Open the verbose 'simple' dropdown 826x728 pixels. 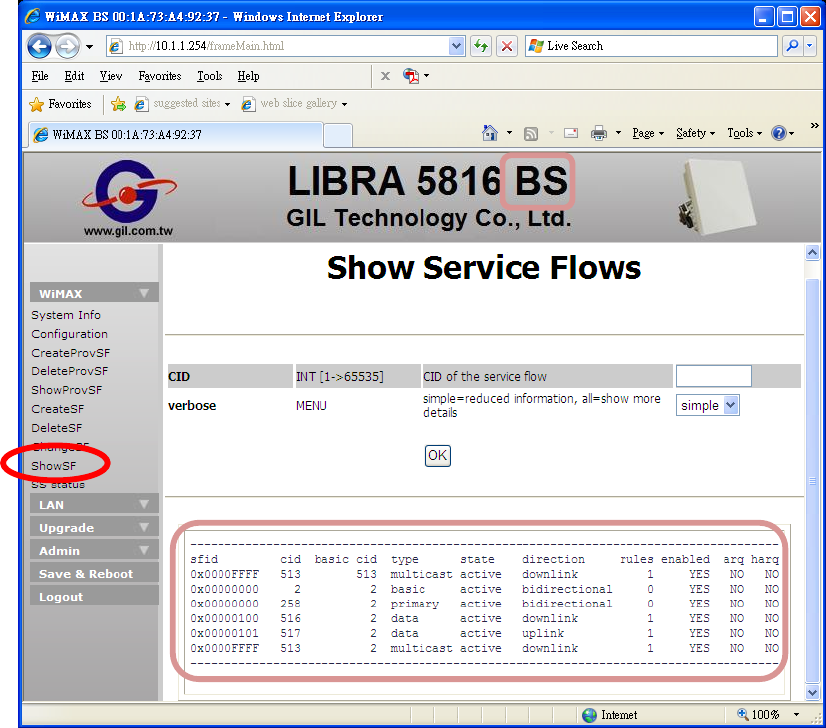click(707, 405)
